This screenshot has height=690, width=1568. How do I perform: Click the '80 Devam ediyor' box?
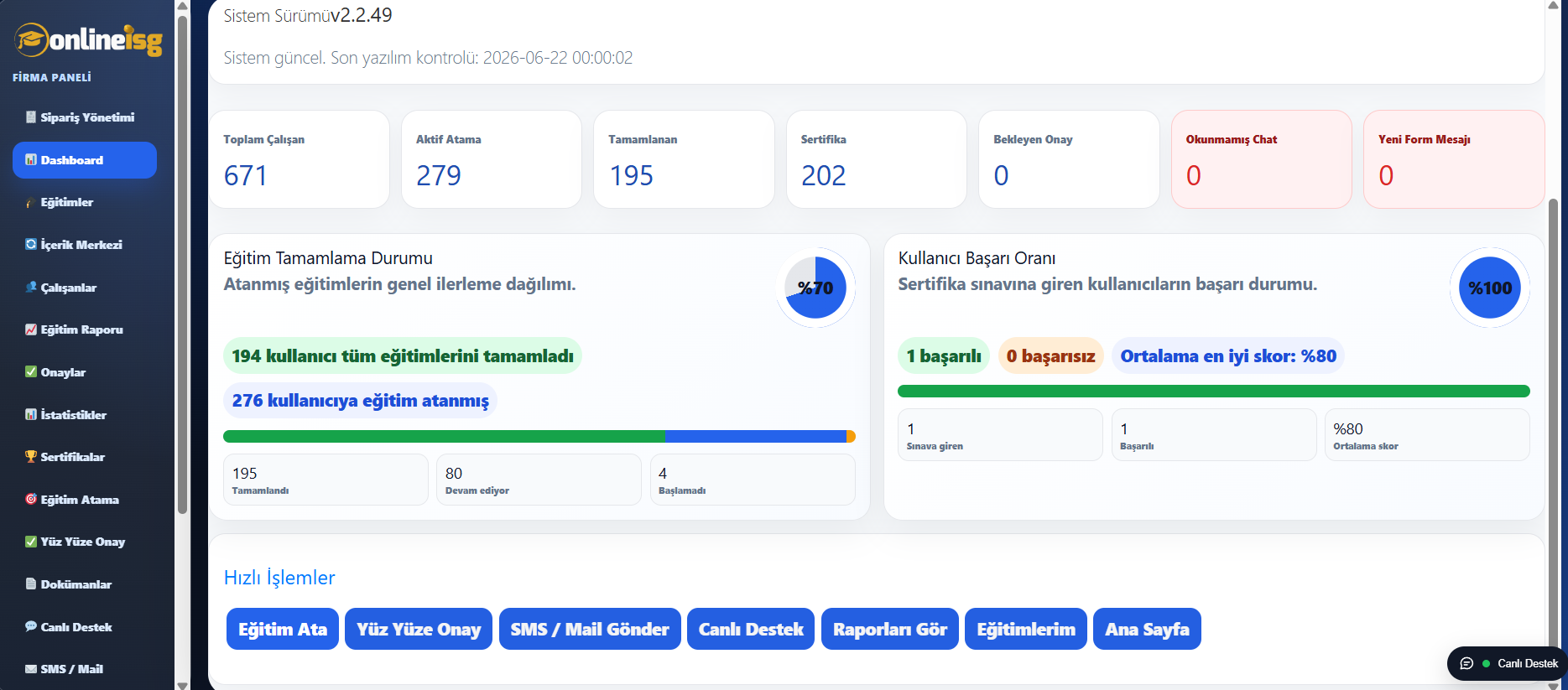(x=539, y=480)
